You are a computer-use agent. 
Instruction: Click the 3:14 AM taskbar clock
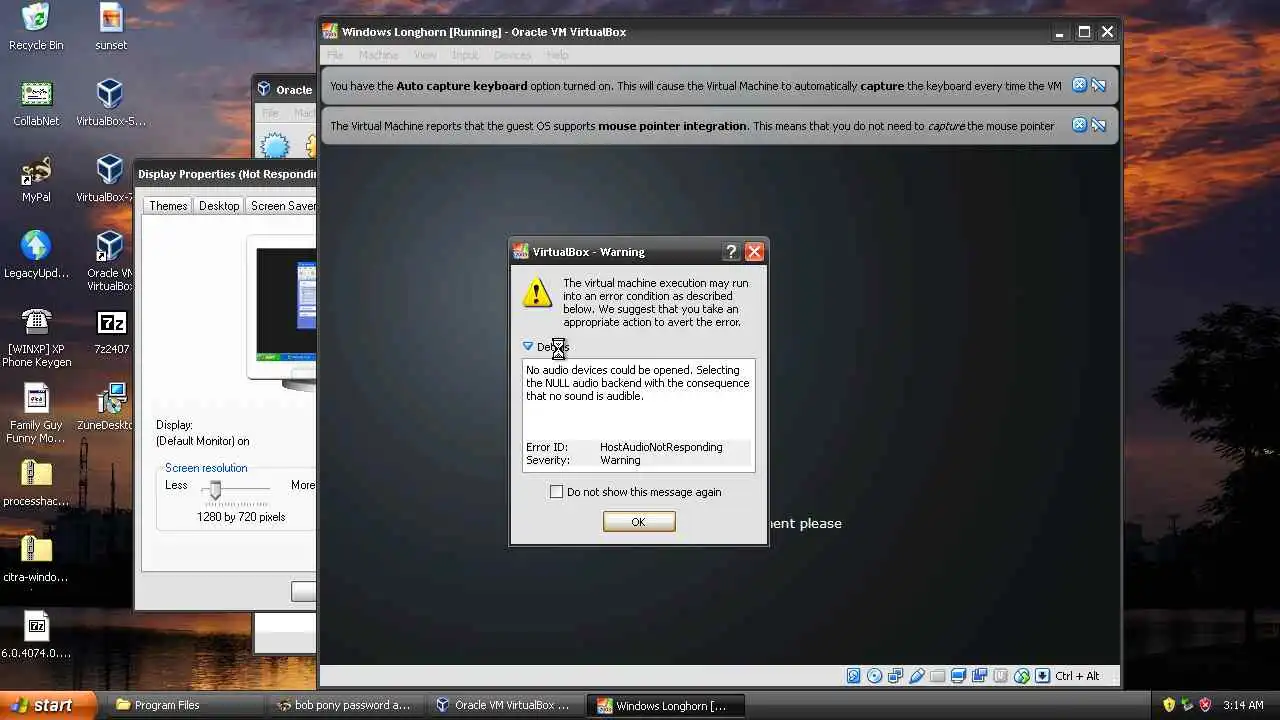pos(1243,705)
